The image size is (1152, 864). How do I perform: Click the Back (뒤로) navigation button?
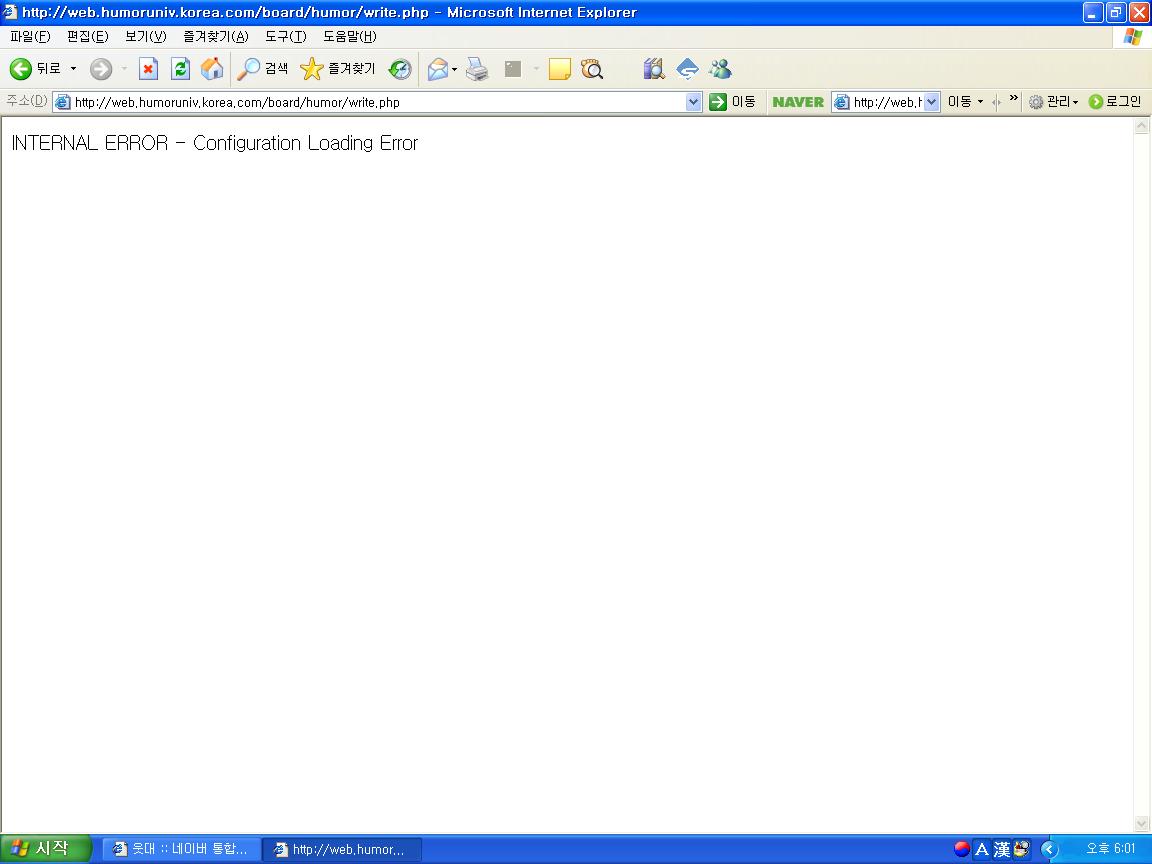36,69
